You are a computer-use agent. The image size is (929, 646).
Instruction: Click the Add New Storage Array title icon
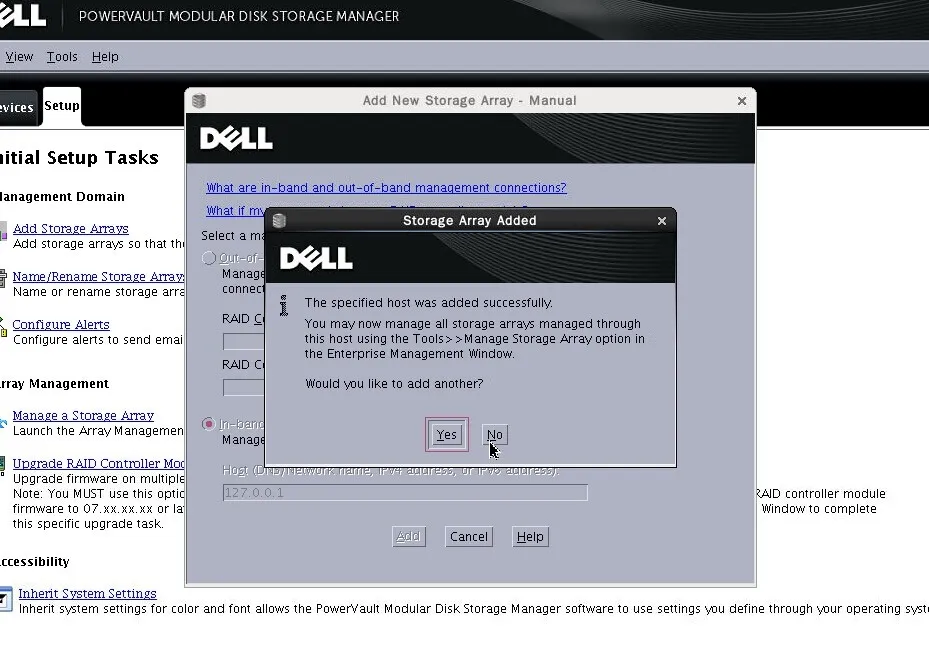(199, 101)
